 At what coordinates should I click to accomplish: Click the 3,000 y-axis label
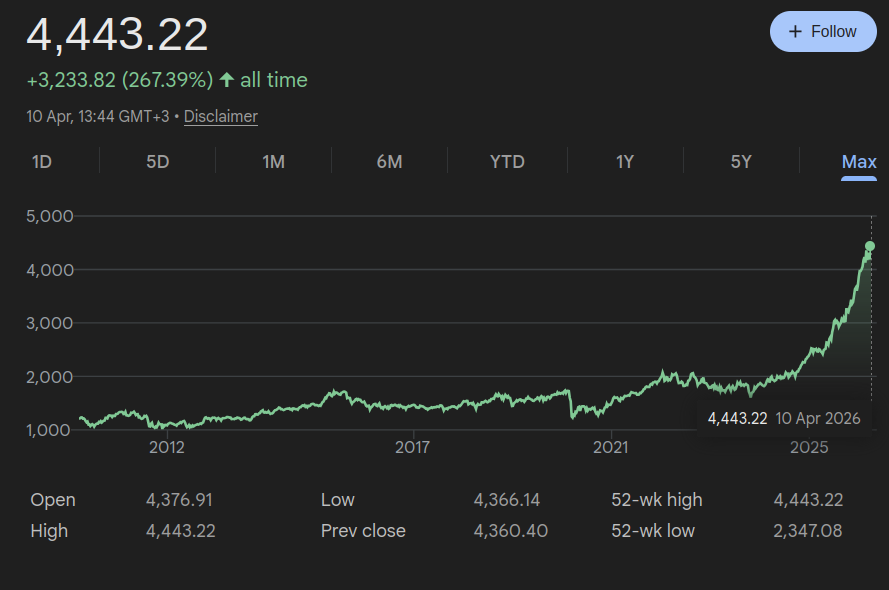49,323
